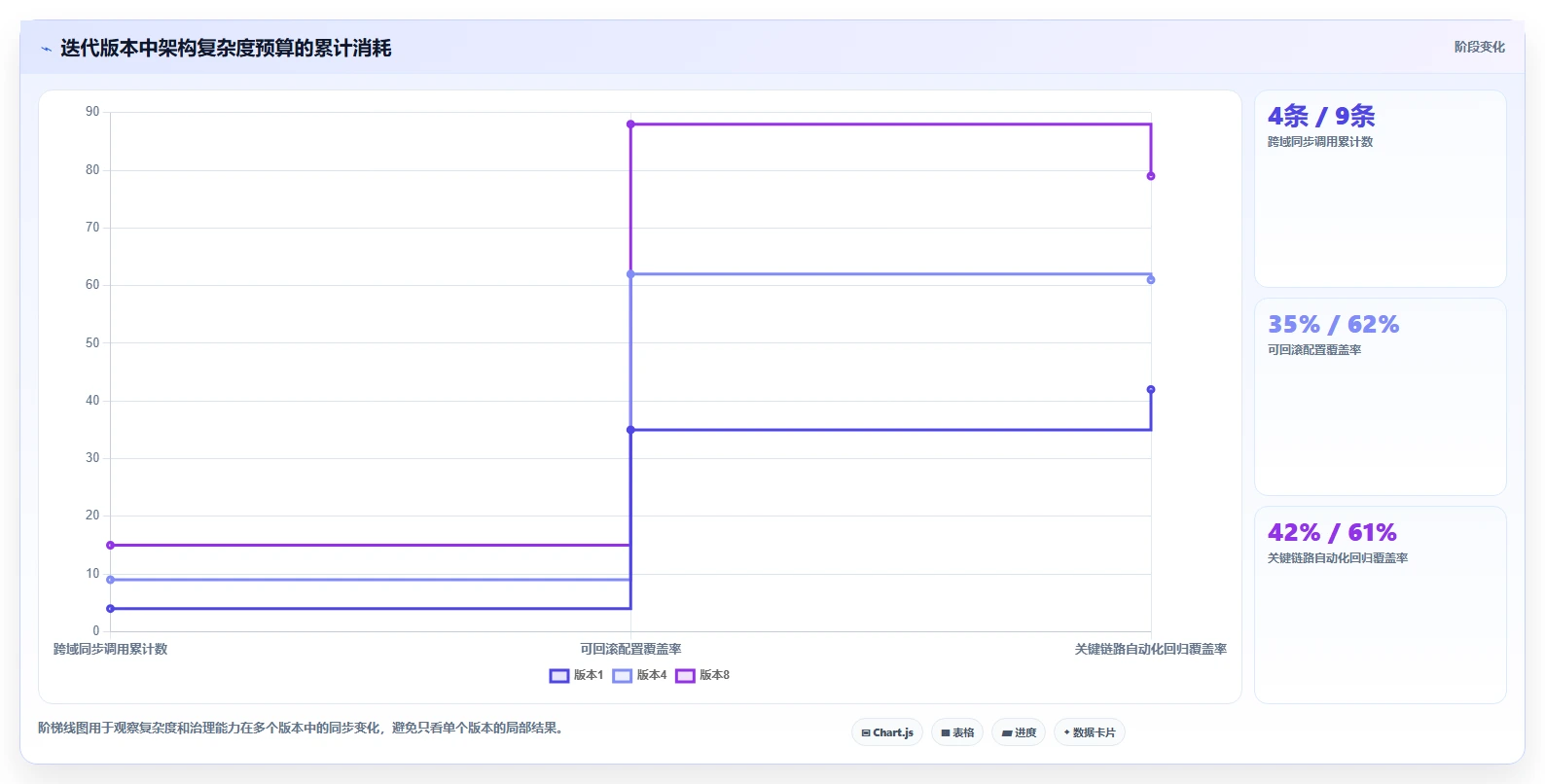Click 版本8 data point at 88
1545x784 pixels.
coord(630,125)
